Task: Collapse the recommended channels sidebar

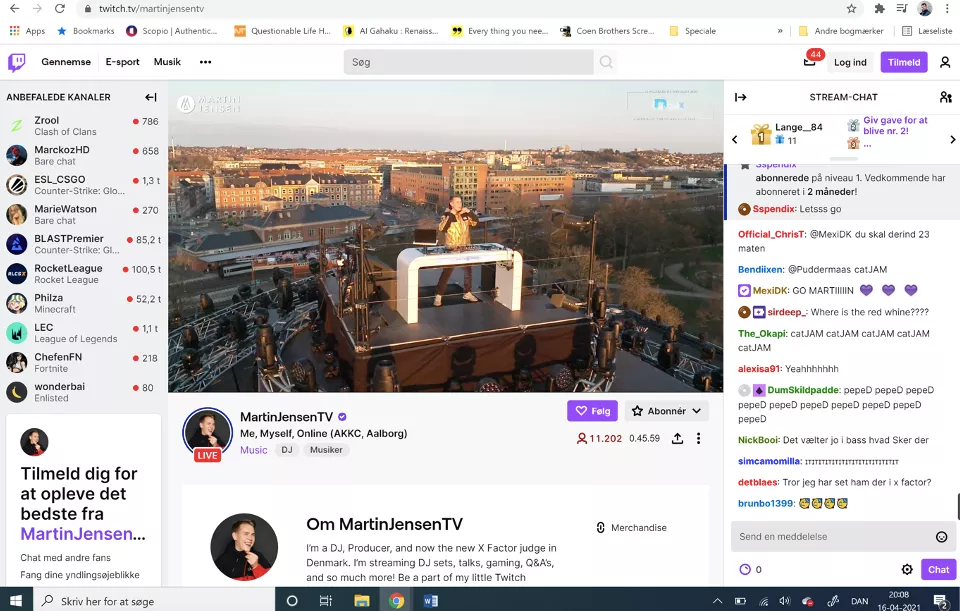Action: 151,97
